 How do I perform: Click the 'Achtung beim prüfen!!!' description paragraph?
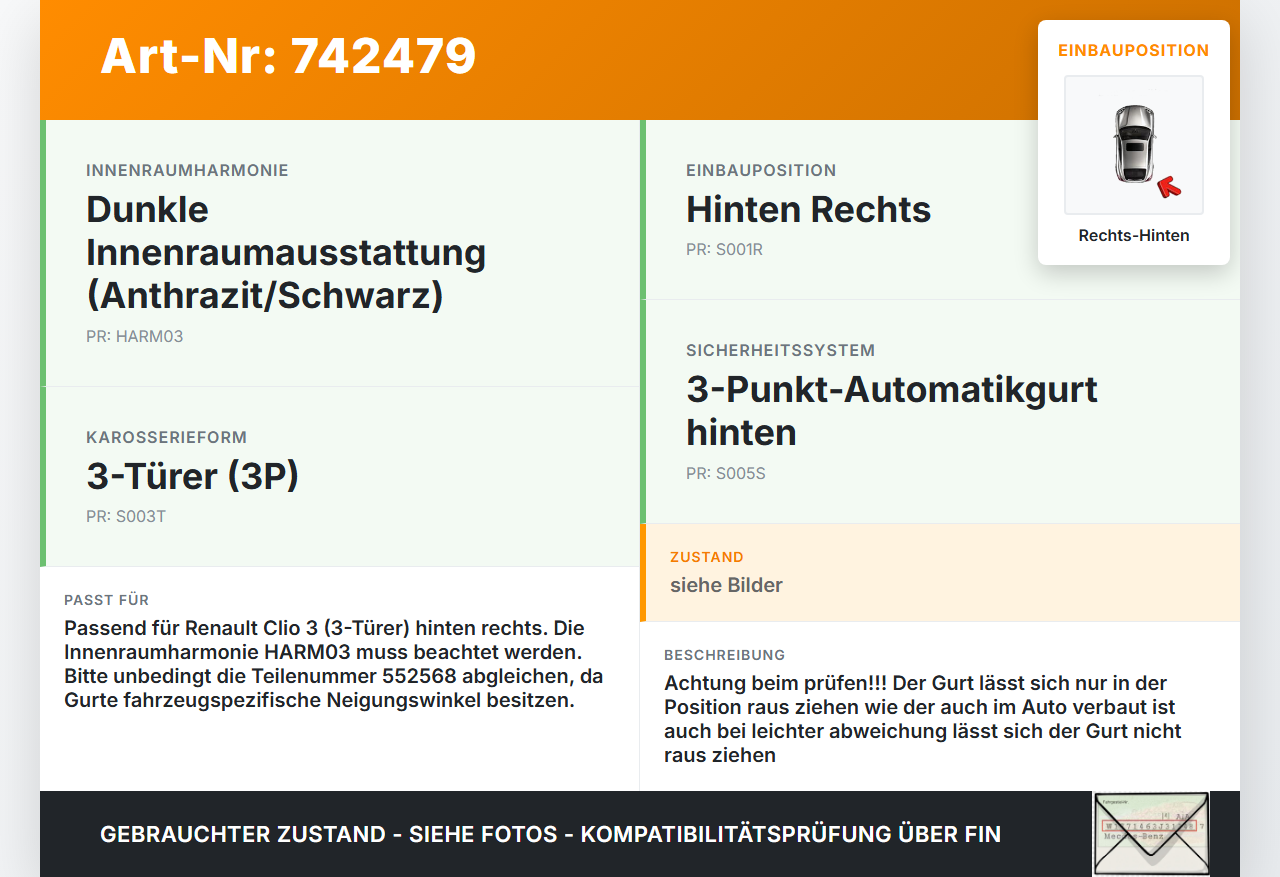coord(923,719)
